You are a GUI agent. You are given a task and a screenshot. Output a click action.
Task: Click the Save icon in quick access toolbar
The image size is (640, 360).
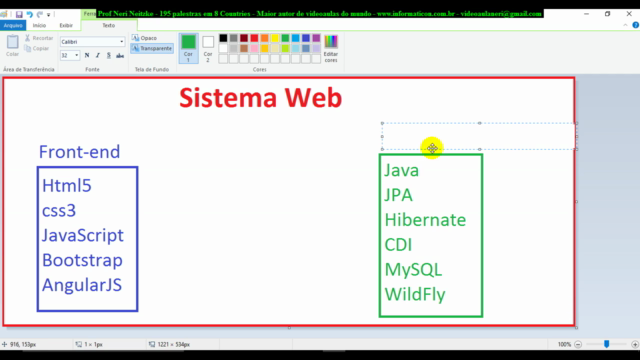coord(19,14)
